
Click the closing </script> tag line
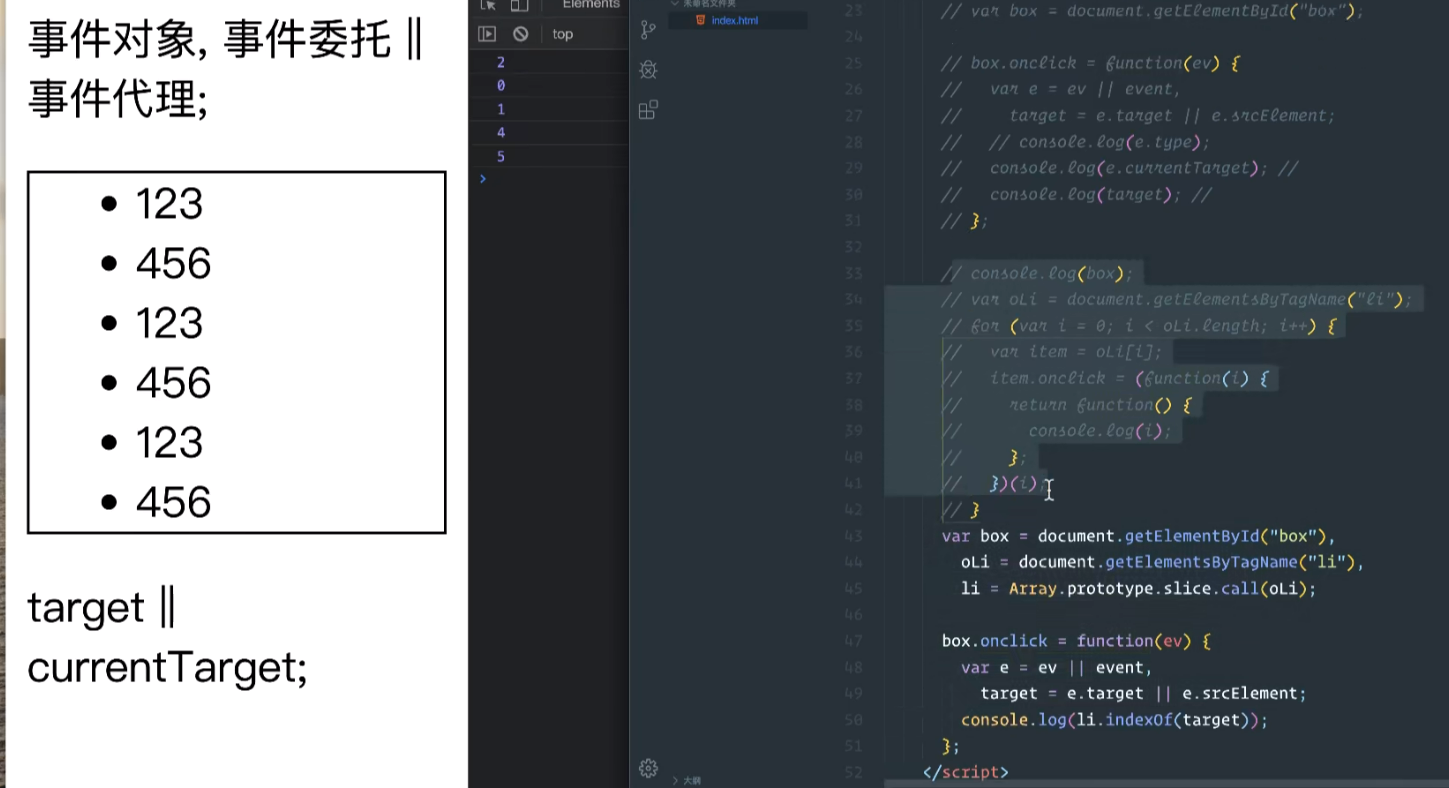(965, 772)
